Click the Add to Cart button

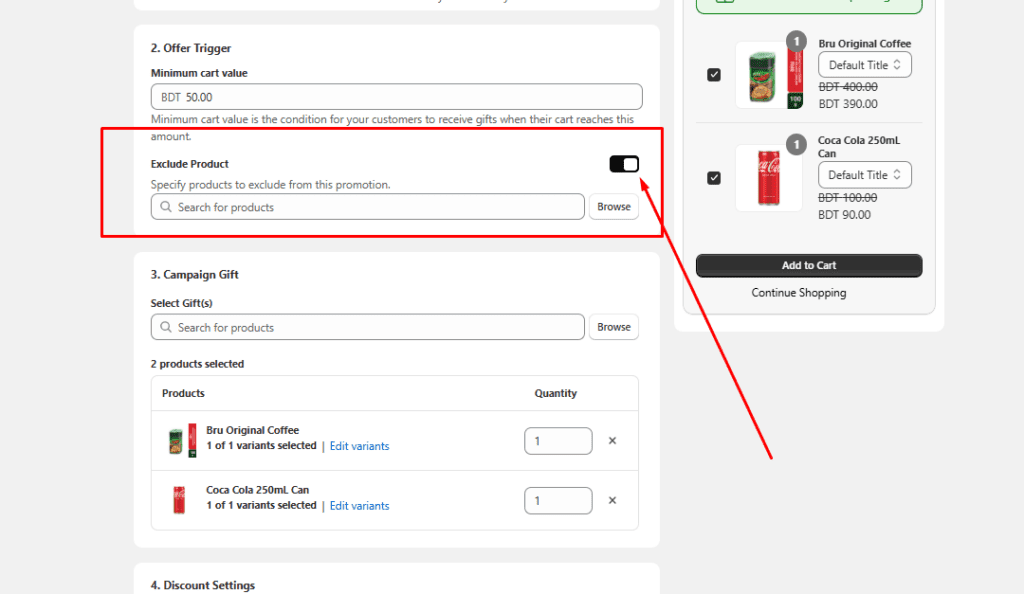pos(809,266)
